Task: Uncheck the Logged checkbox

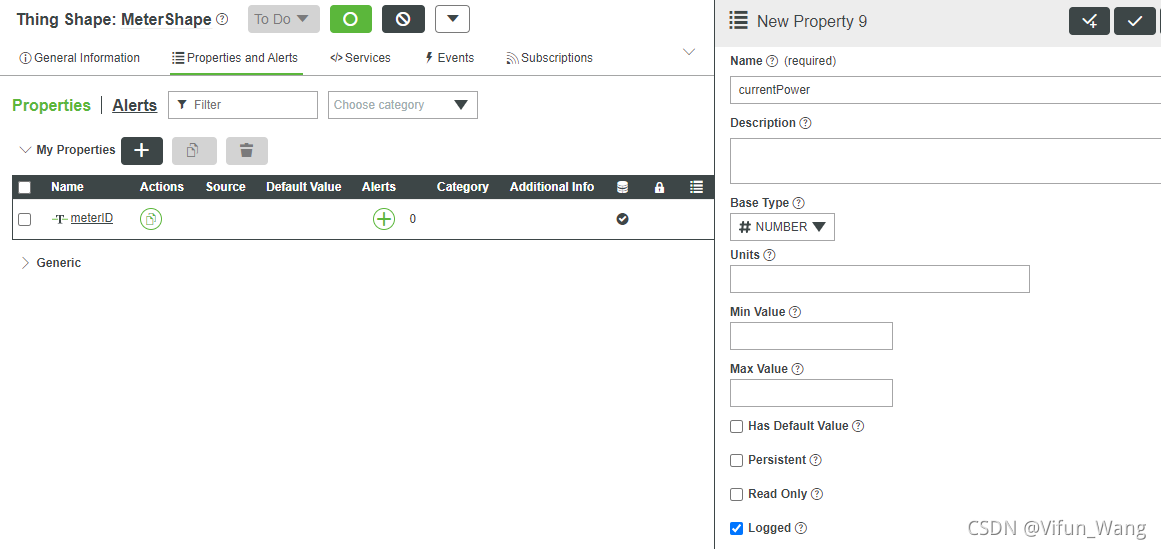Action: click(737, 528)
